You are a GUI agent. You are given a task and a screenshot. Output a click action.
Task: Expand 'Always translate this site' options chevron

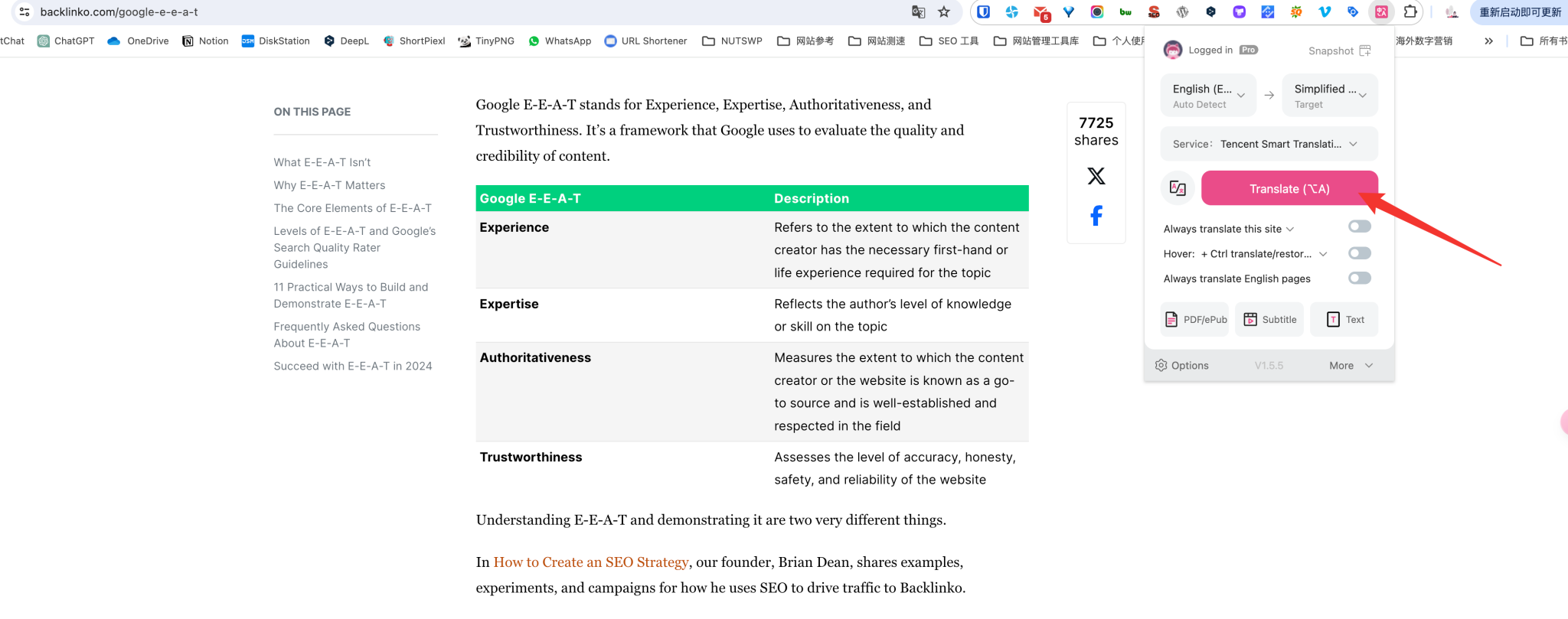click(x=1290, y=230)
